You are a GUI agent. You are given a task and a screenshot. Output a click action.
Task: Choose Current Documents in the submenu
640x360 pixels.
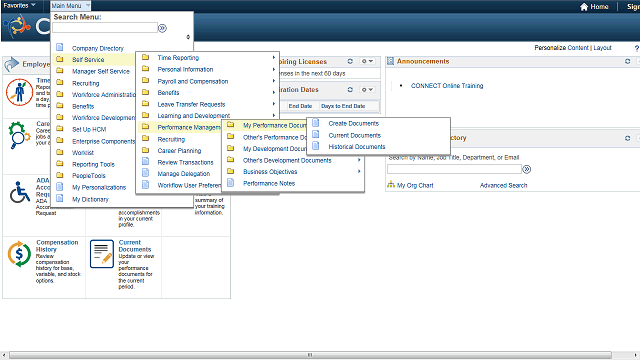[x=354, y=135]
